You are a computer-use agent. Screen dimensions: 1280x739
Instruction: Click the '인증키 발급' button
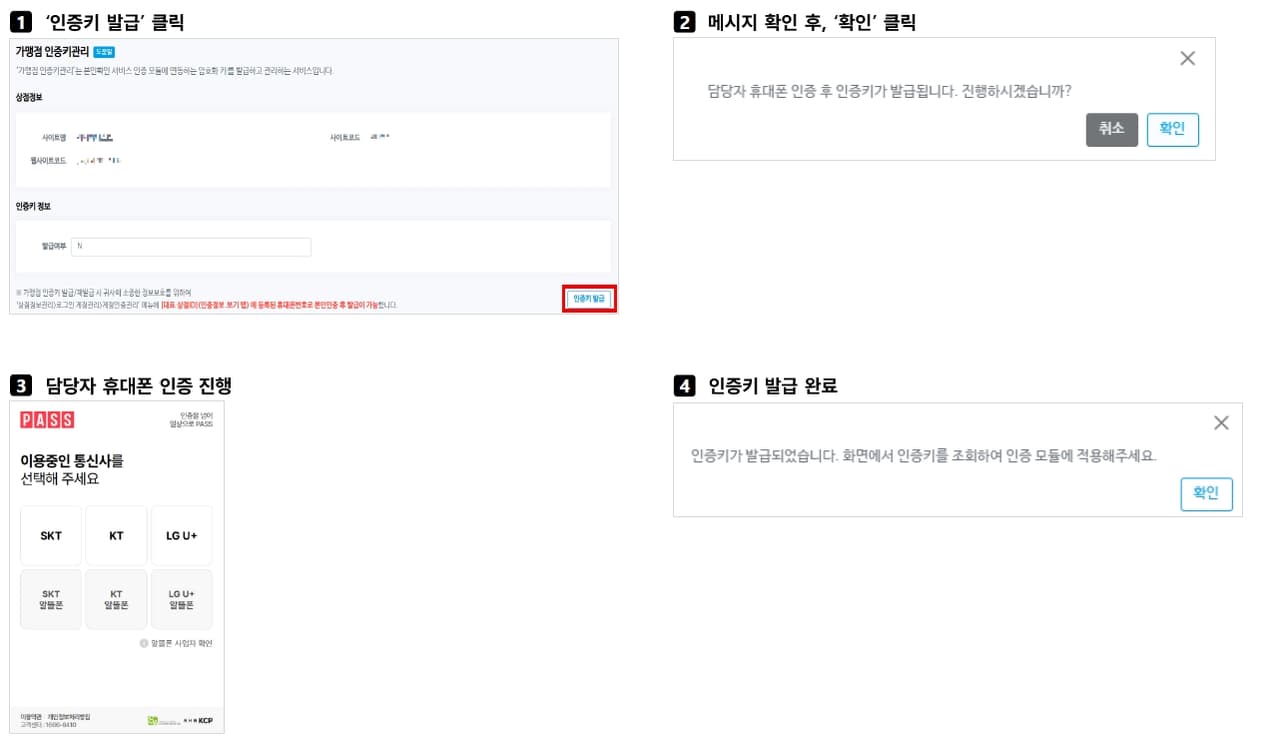pos(589,298)
